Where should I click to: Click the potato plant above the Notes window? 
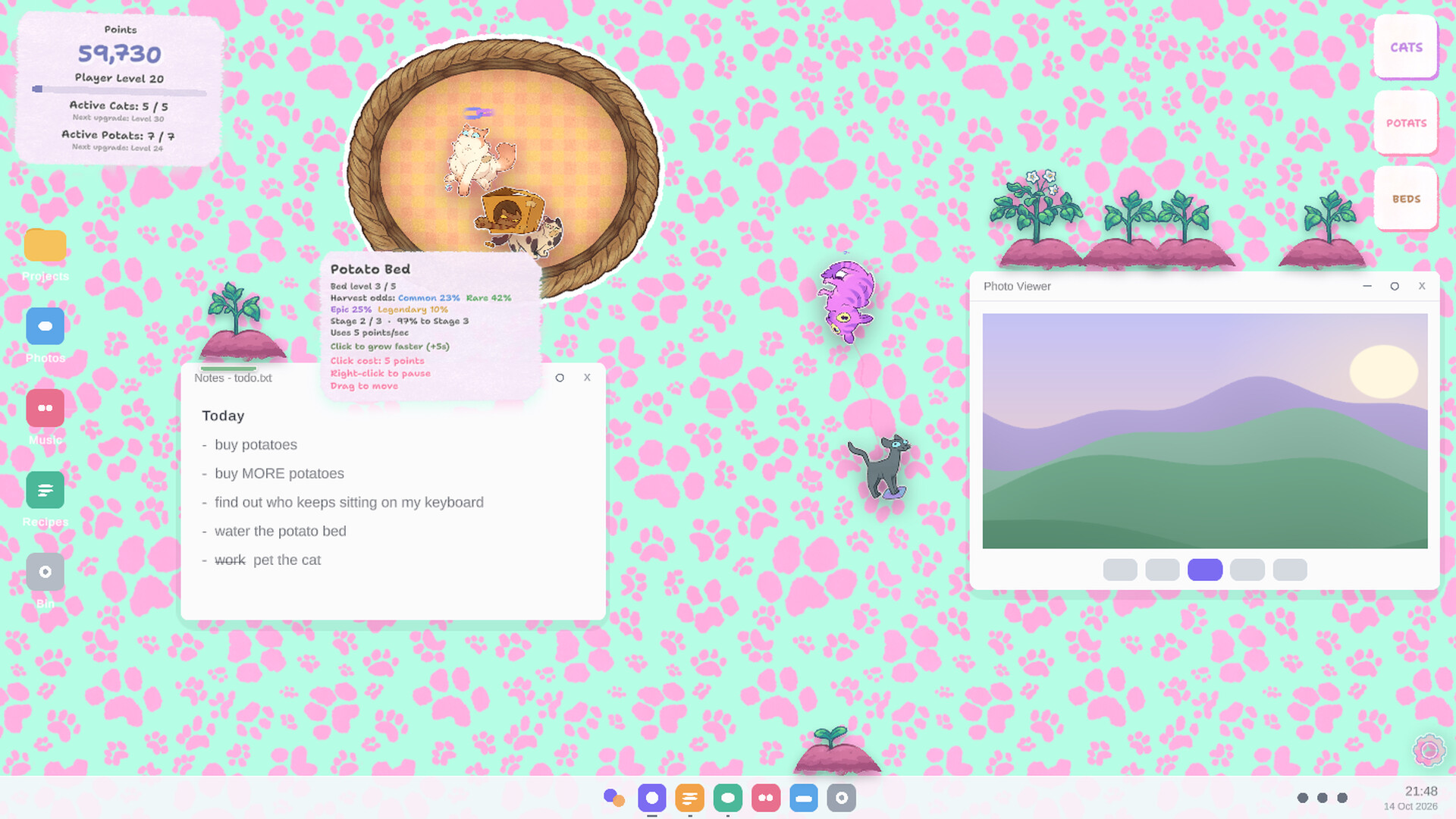pos(241,322)
